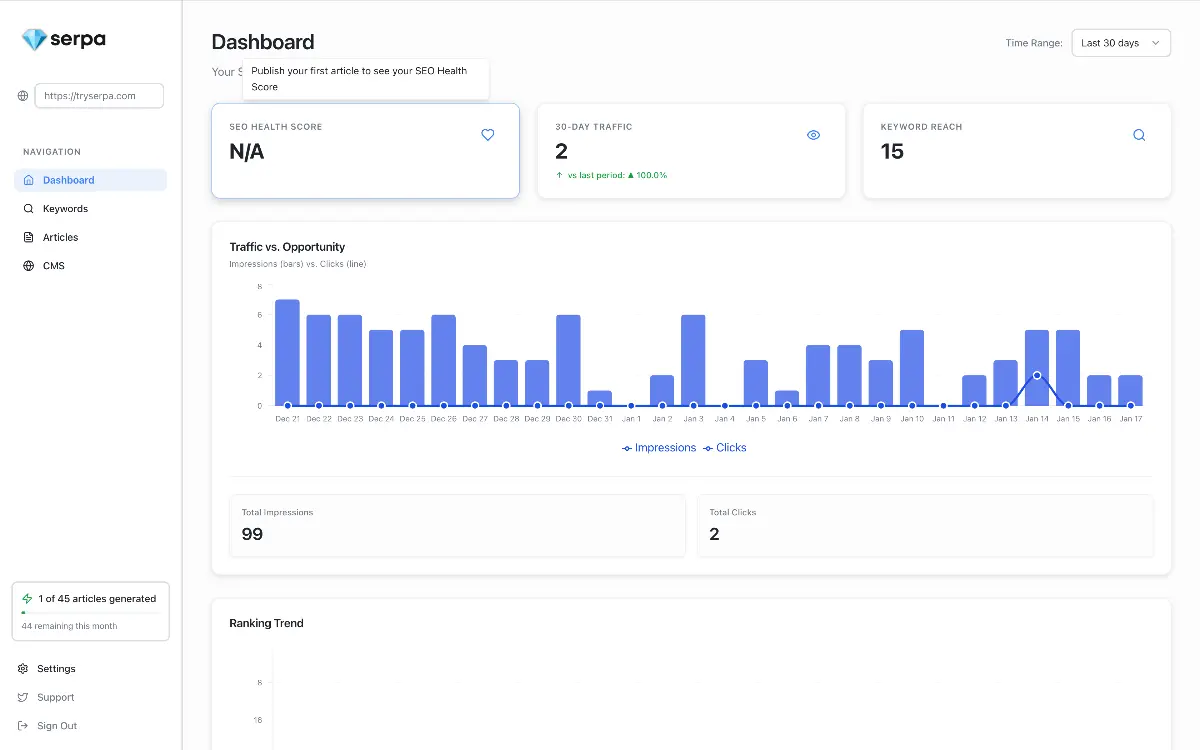Screen dimensions: 1200x750
Task: Select Dashboard in the sidebar
Action: tap(68, 180)
